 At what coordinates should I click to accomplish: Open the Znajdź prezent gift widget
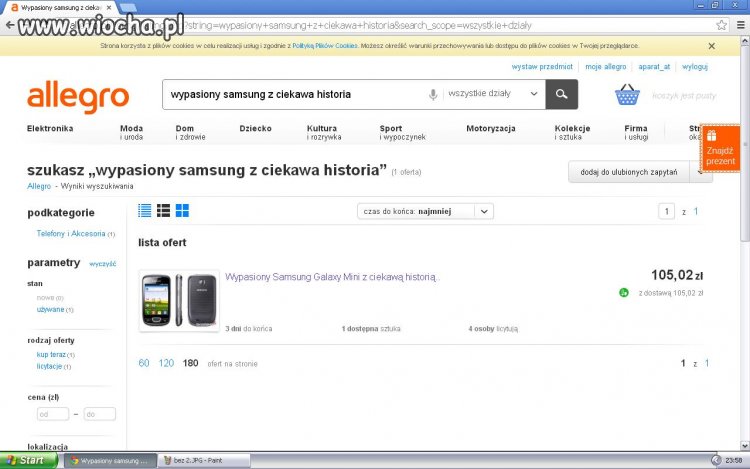[720, 149]
